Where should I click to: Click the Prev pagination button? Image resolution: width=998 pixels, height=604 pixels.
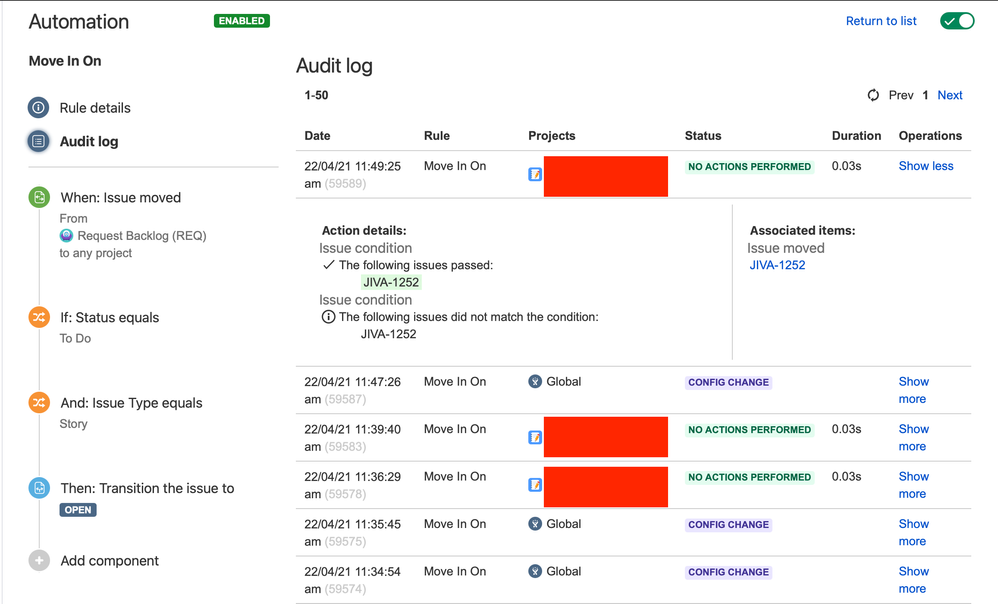tap(900, 95)
